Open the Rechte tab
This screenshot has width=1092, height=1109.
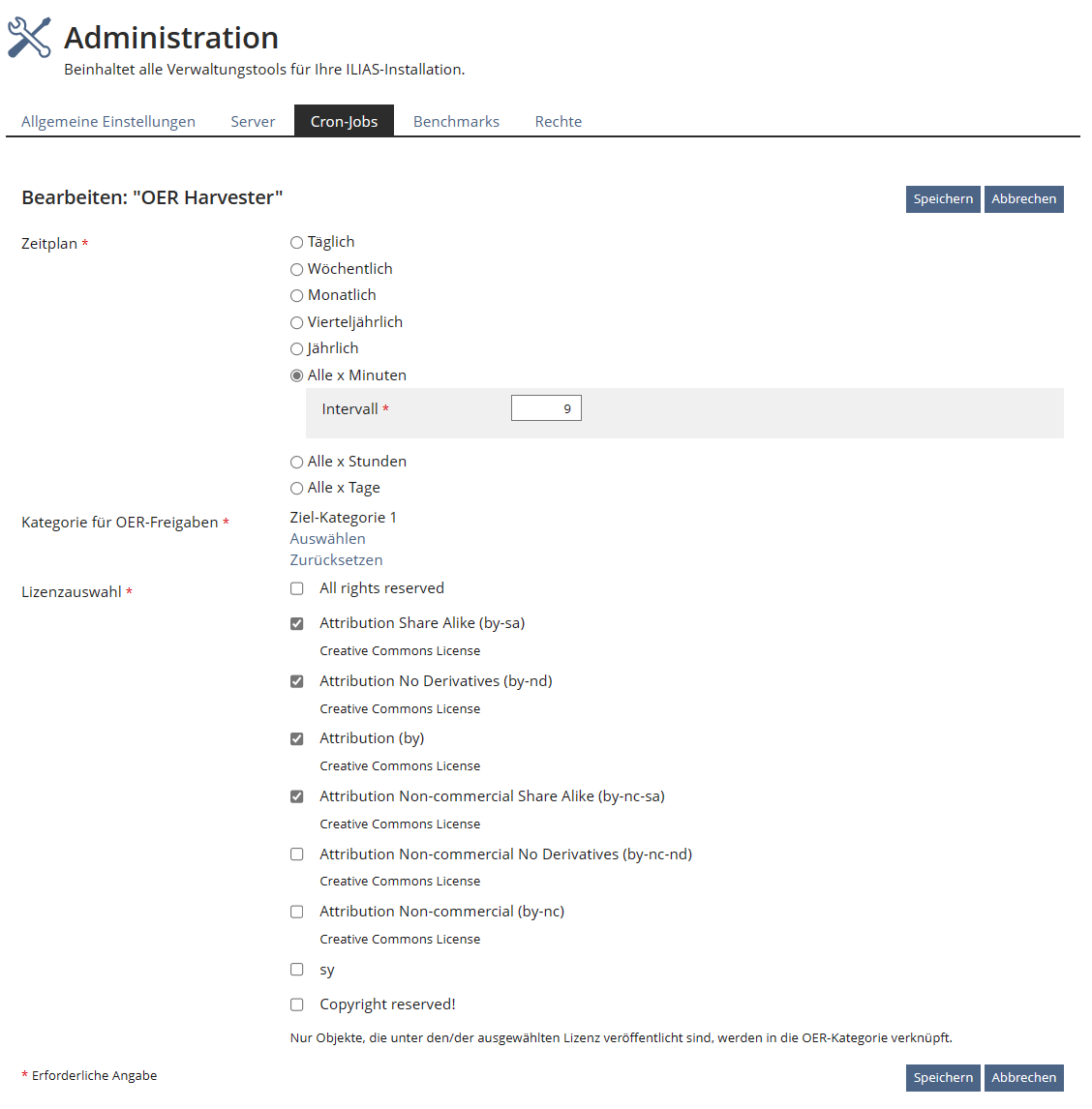tap(559, 122)
